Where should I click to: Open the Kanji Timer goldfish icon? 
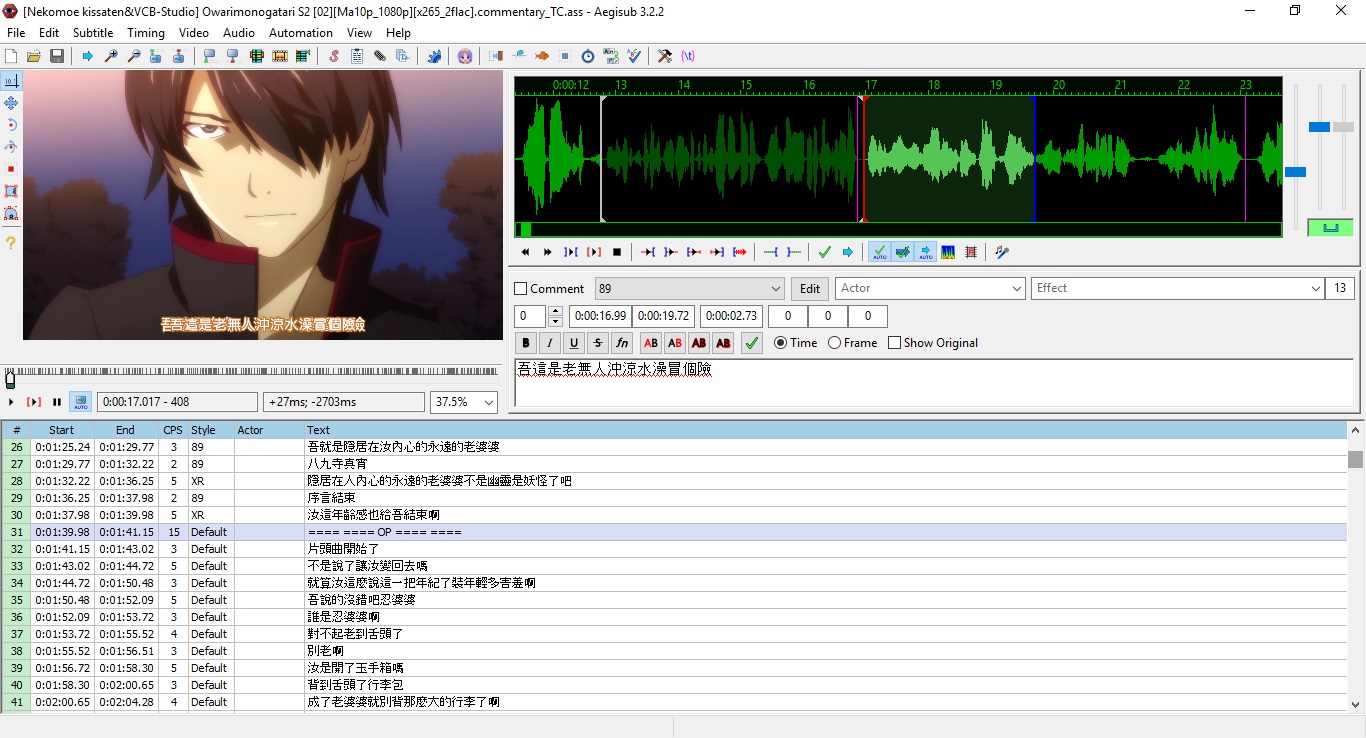point(542,56)
